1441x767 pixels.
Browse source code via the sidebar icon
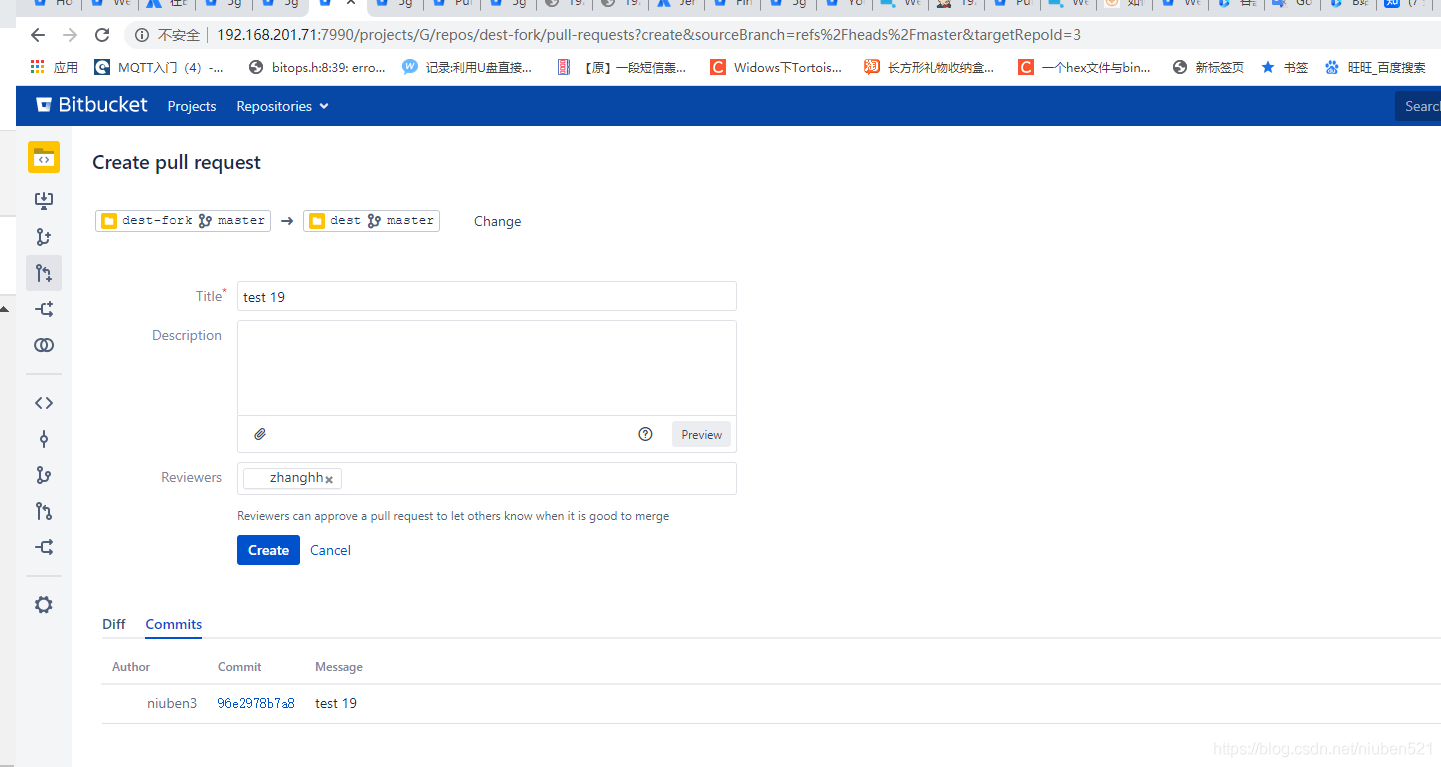tap(44, 403)
